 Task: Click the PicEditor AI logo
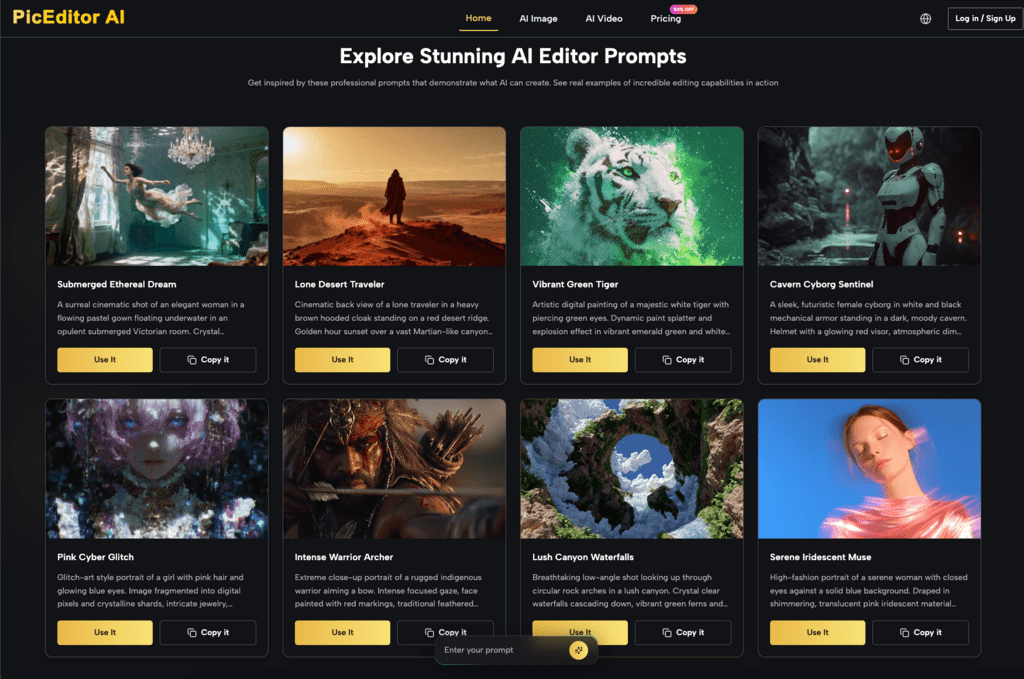coord(69,17)
